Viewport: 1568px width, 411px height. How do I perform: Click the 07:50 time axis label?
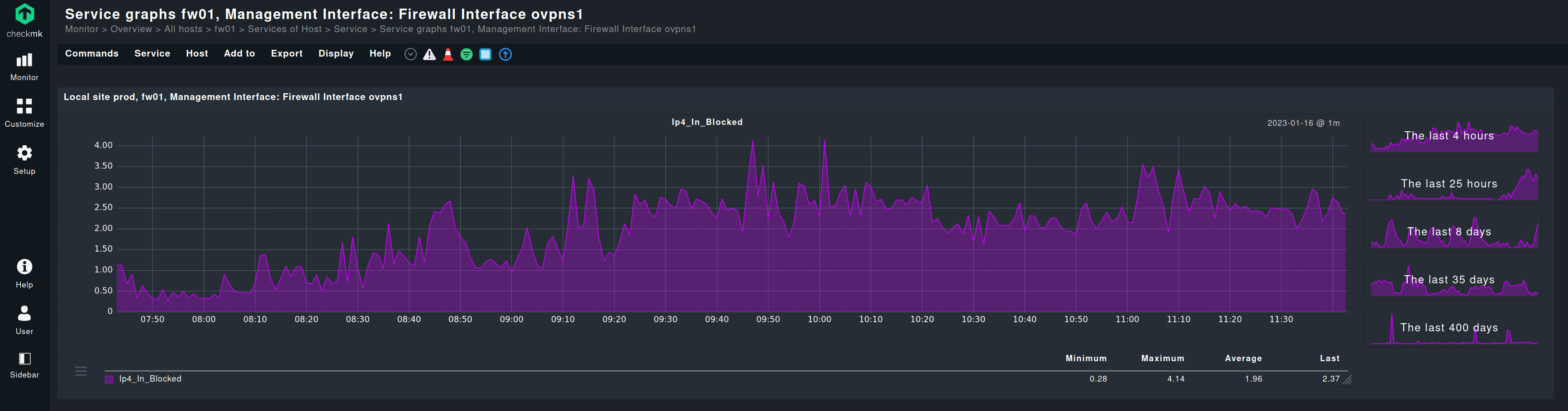[152, 320]
